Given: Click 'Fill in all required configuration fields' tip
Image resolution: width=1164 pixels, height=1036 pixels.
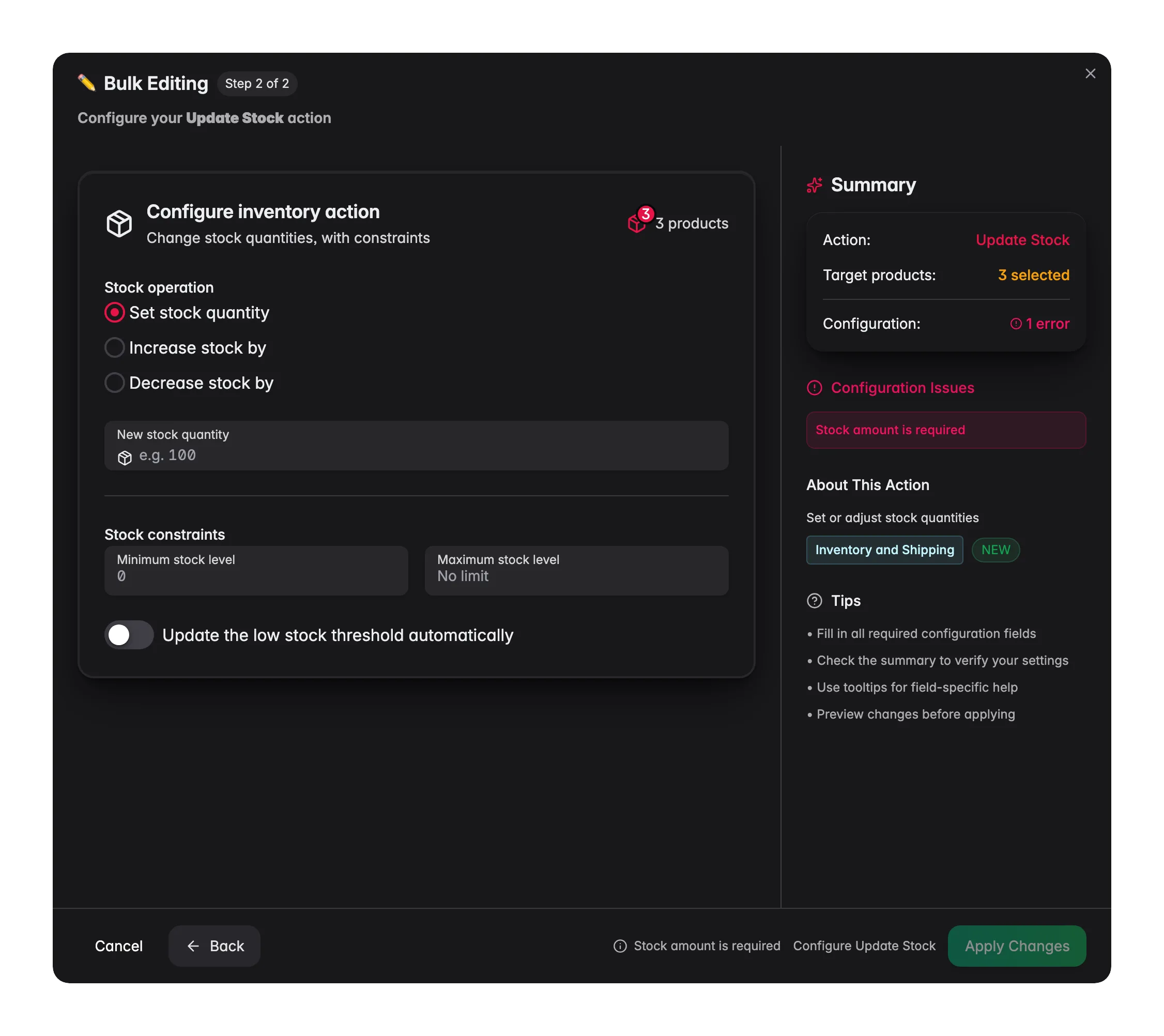Looking at the screenshot, I should click(x=926, y=633).
